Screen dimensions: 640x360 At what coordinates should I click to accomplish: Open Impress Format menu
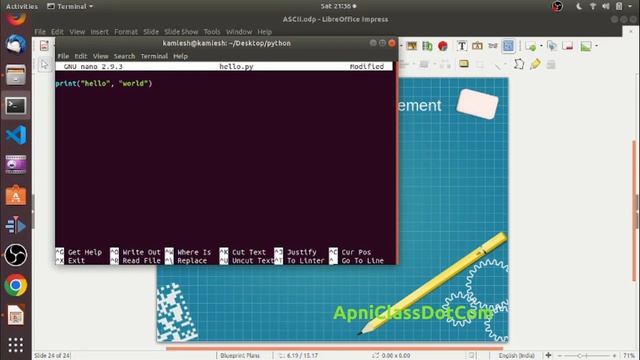[126, 31]
